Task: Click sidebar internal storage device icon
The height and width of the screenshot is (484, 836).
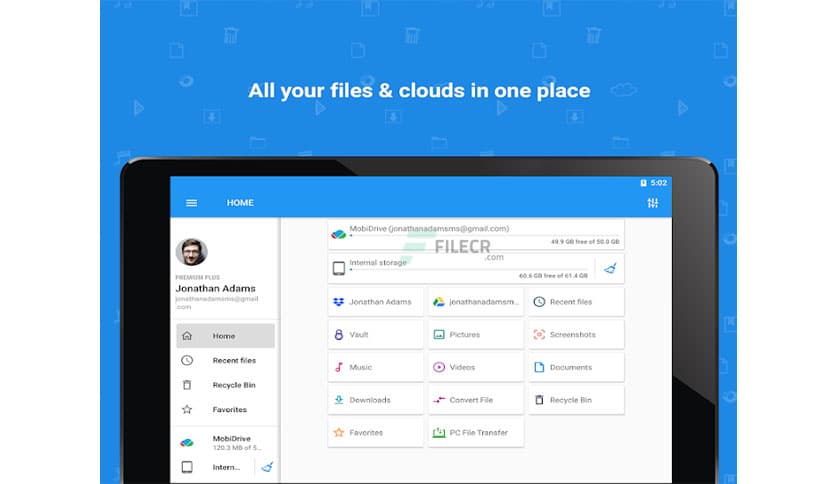Action: (x=187, y=467)
